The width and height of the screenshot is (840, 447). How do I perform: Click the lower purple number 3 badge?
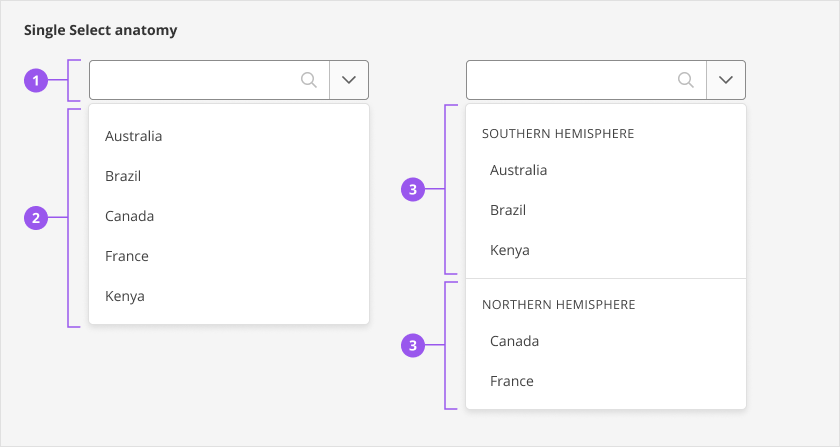tap(413, 346)
